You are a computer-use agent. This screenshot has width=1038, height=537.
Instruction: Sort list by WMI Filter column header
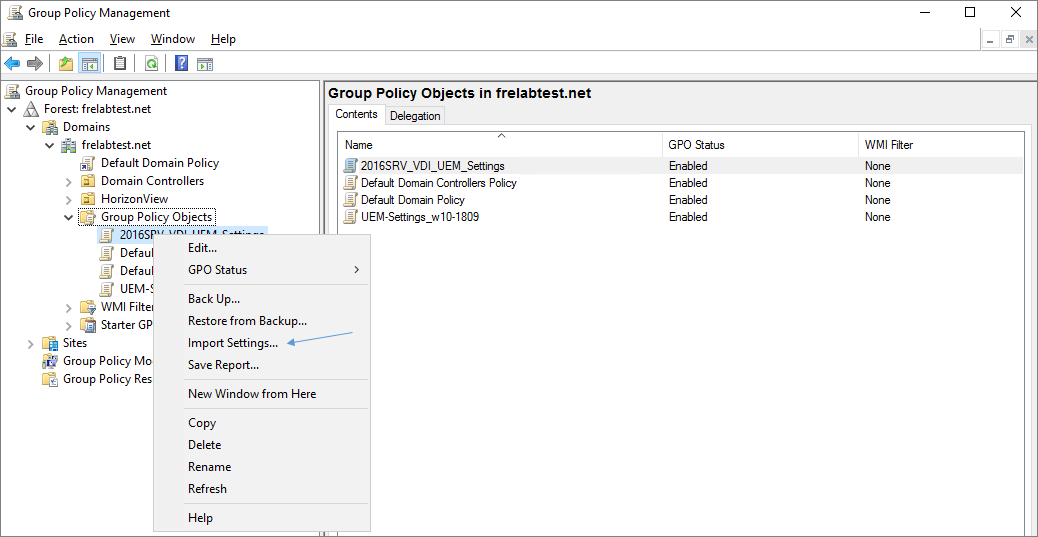click(888, 145)
